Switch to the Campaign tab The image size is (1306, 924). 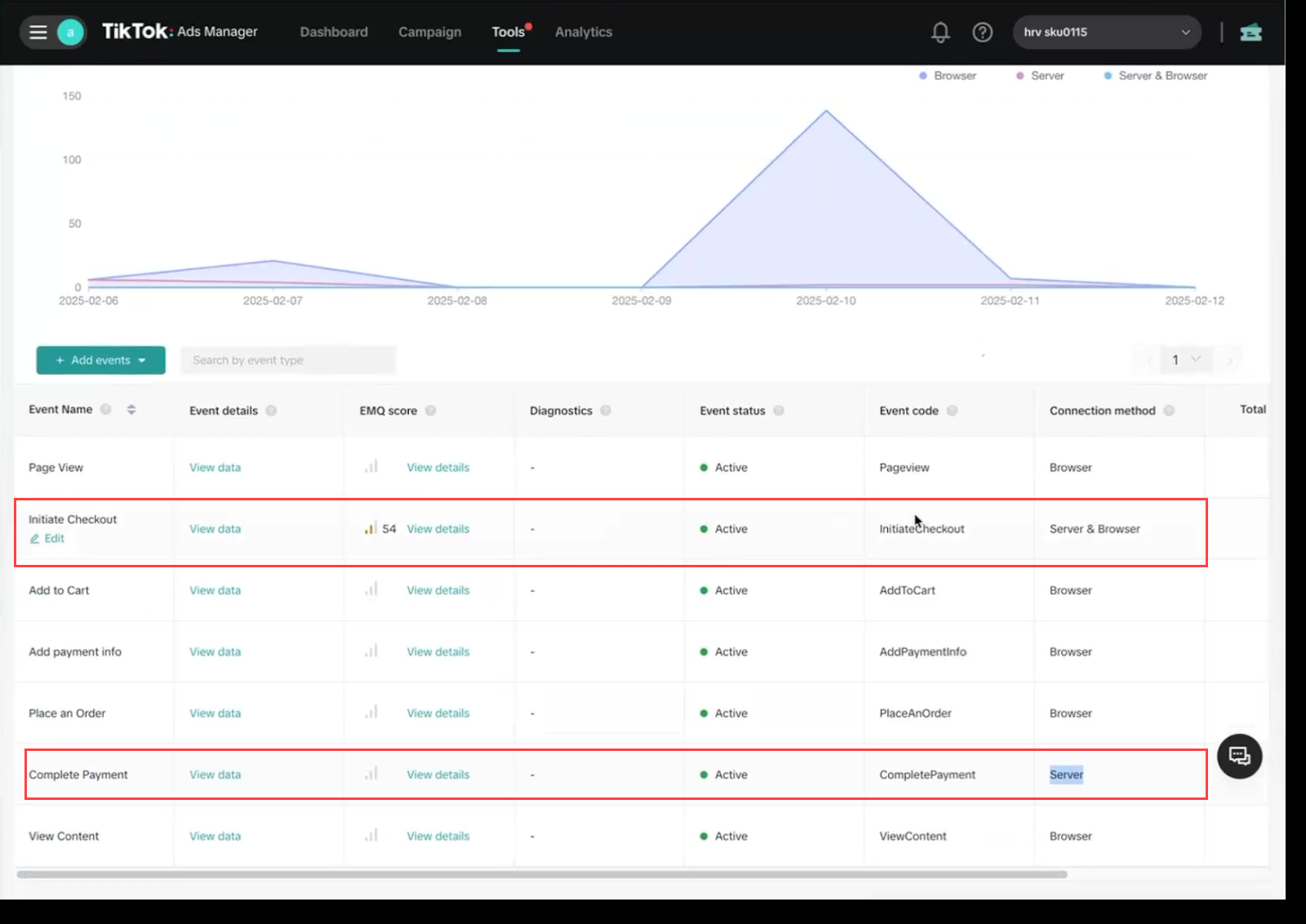(429, 32)
